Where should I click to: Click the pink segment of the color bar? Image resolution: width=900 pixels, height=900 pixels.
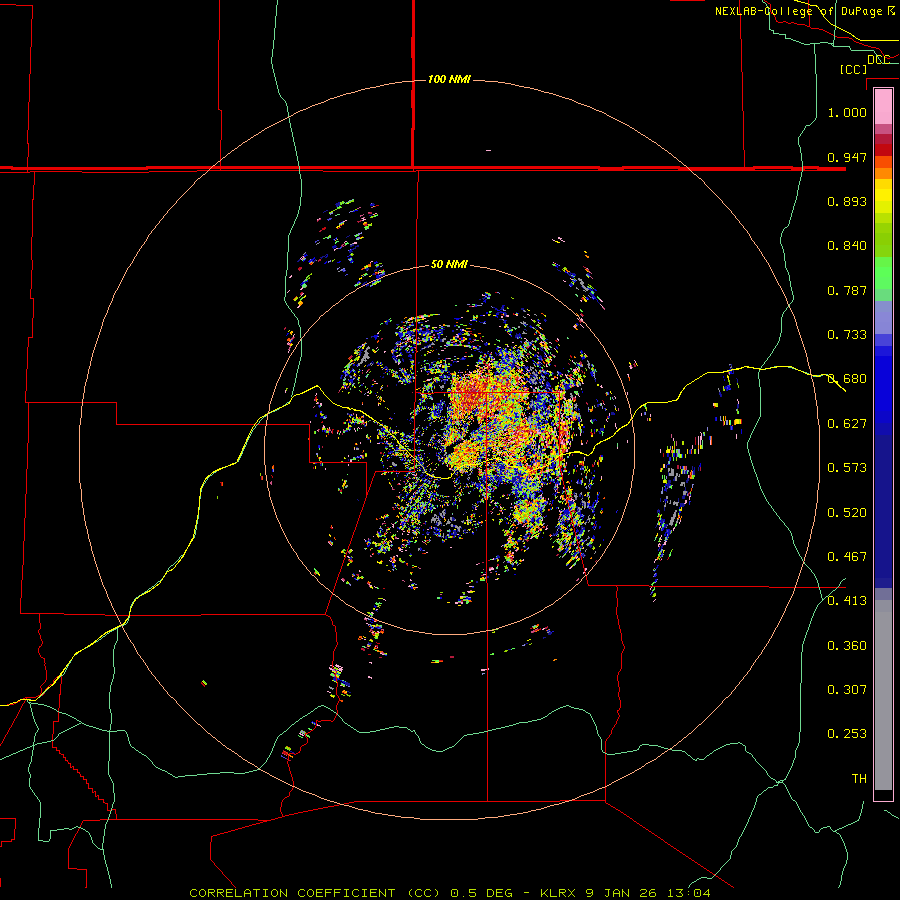[x=883, y=107]
